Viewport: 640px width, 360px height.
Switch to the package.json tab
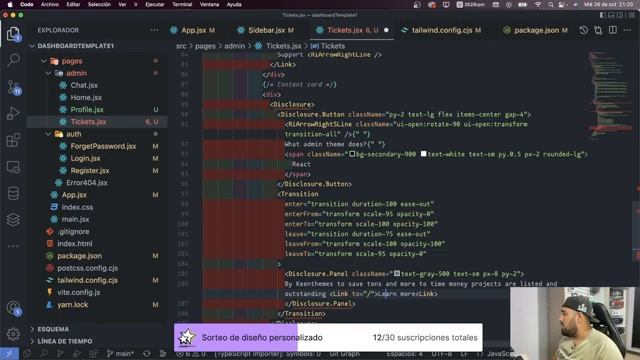[x=536, y=30]
